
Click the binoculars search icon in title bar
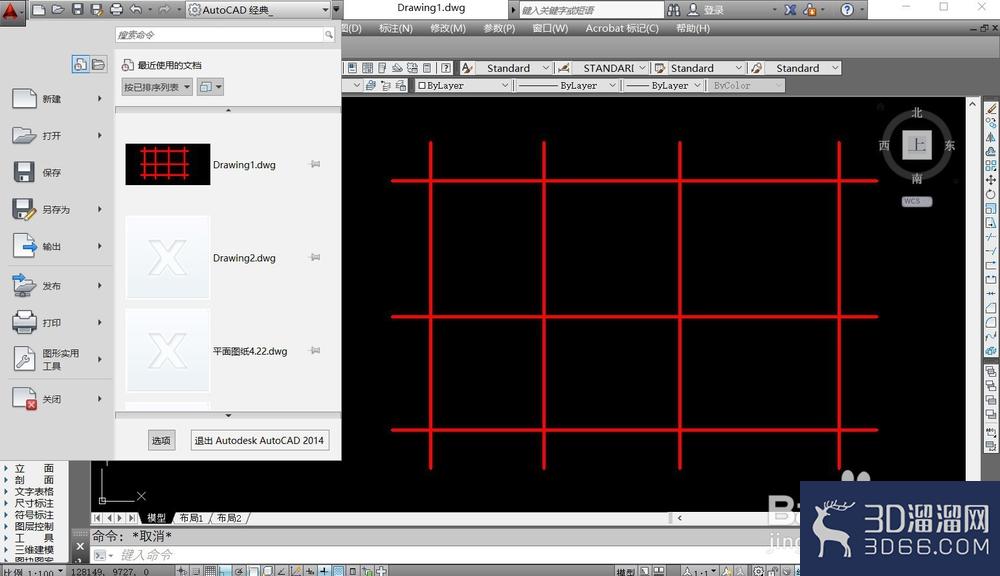[x=673, y=10]
